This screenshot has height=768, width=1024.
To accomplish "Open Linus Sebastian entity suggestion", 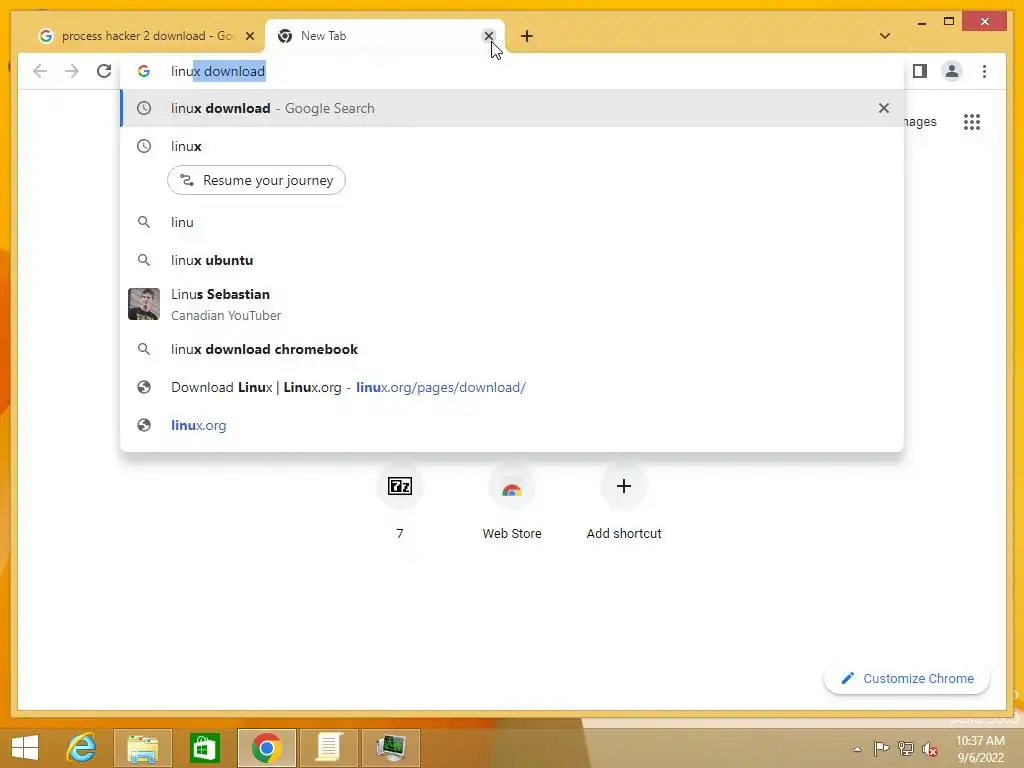I will 512,304.
